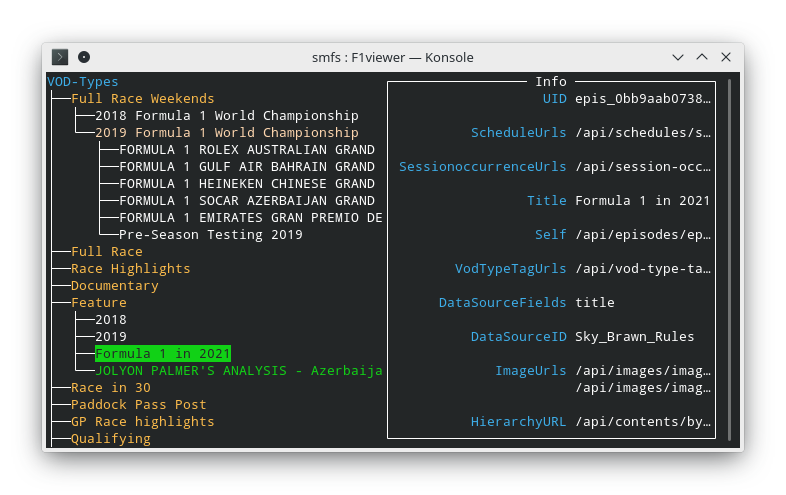Click the DataSourceID label

(x=519, y=337)
